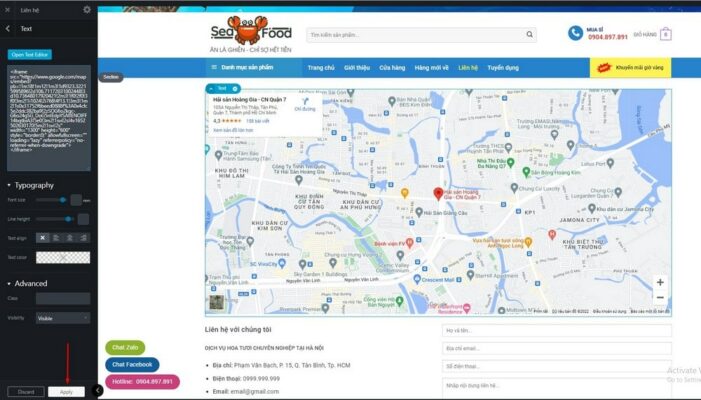This screenshot has width=701, height=400.
Task: Click the Open Text Editor button
Action: coord(29,54)
